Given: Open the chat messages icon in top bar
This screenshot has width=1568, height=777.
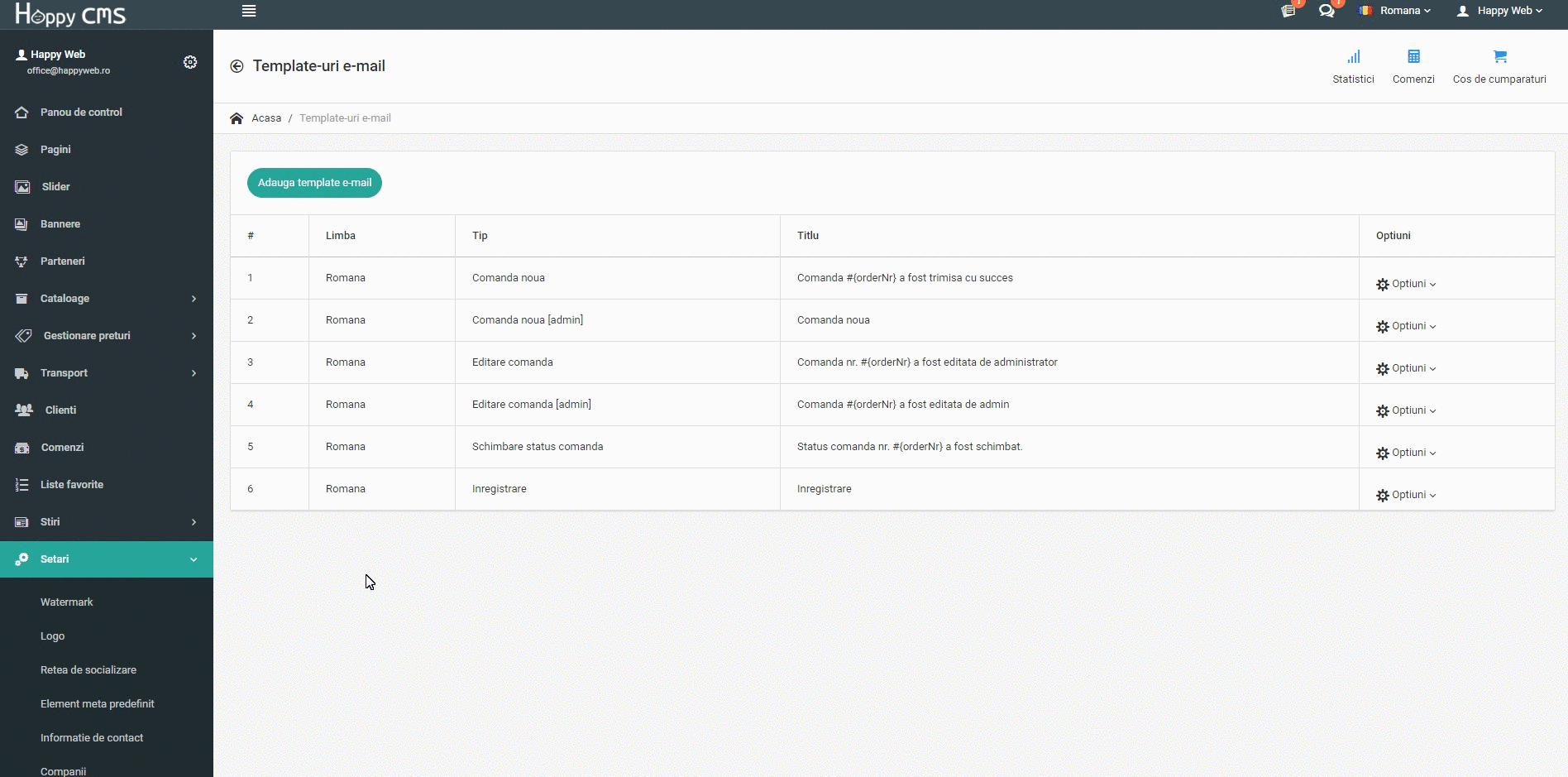Looking at the screenshot, I should point(1327,11).
